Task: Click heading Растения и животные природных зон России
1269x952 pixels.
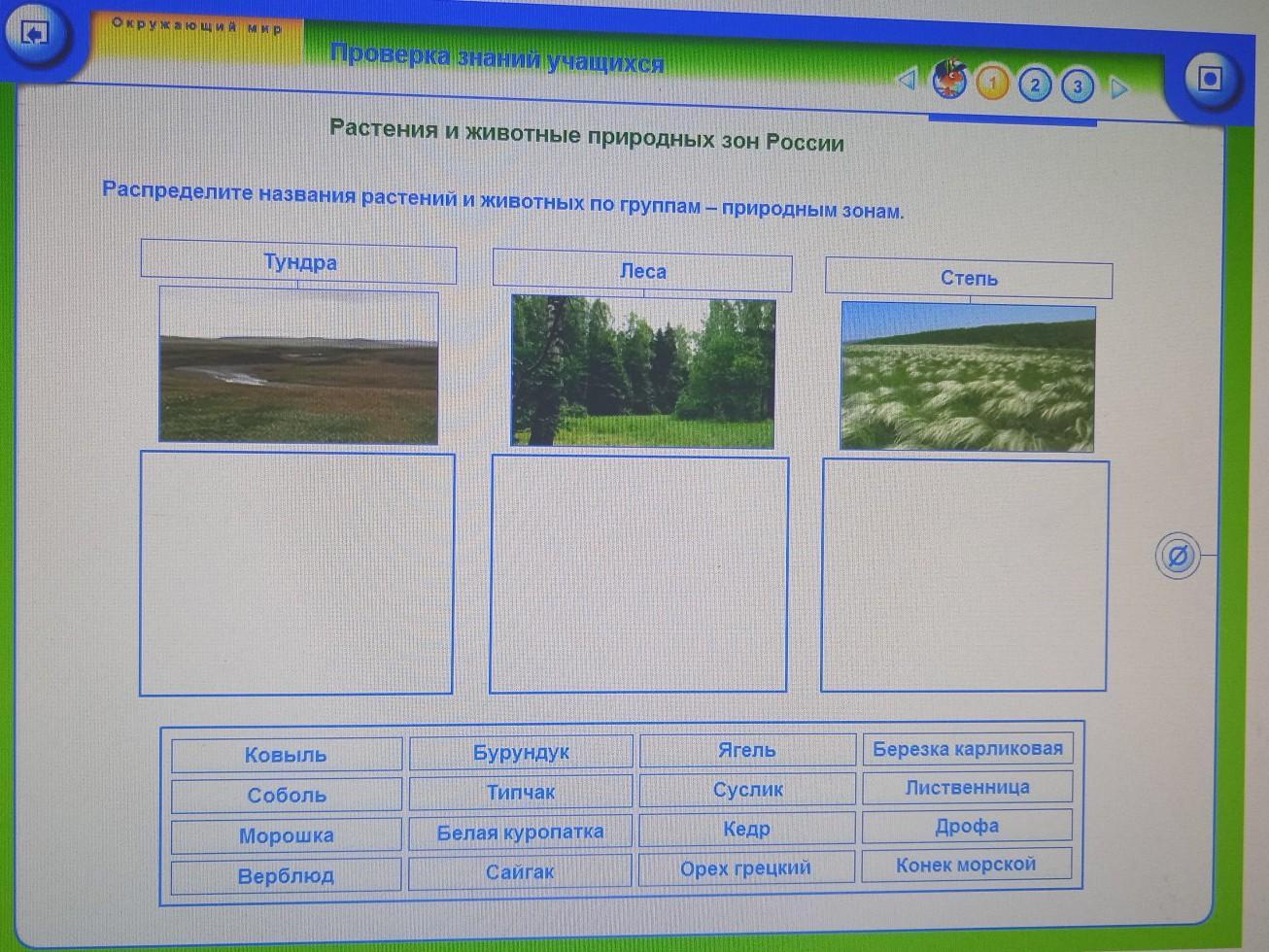Action: click(x=587, y=134)
